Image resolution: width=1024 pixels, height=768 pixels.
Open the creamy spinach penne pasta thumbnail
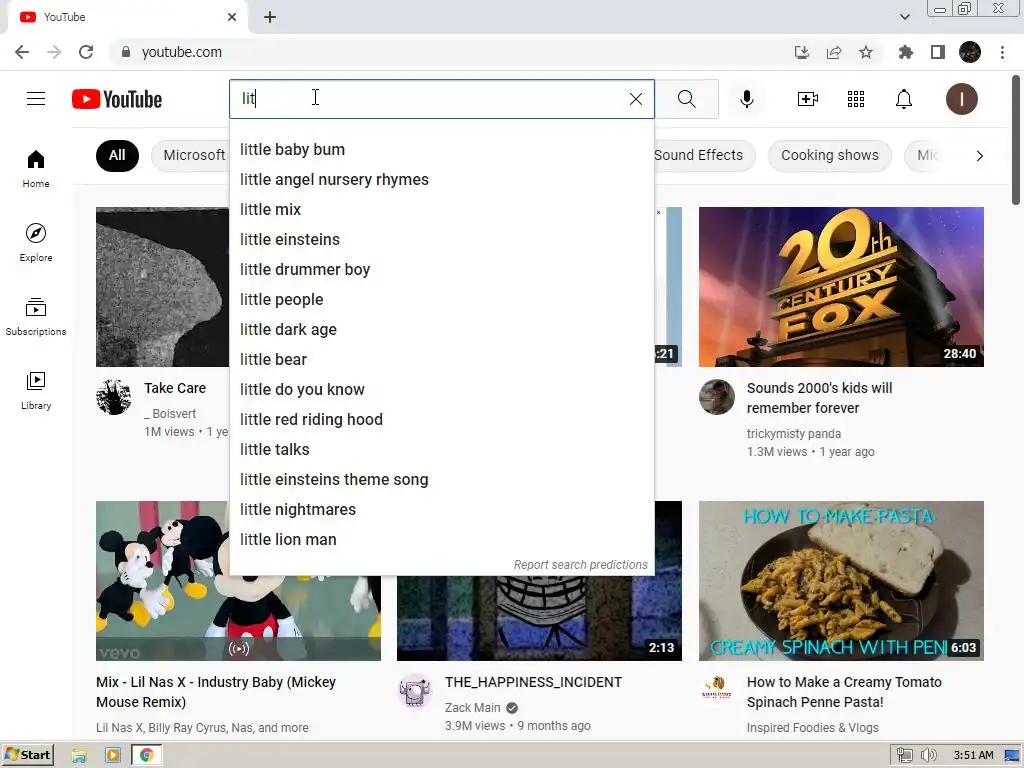pyautogui.click(x=841, y=581)
